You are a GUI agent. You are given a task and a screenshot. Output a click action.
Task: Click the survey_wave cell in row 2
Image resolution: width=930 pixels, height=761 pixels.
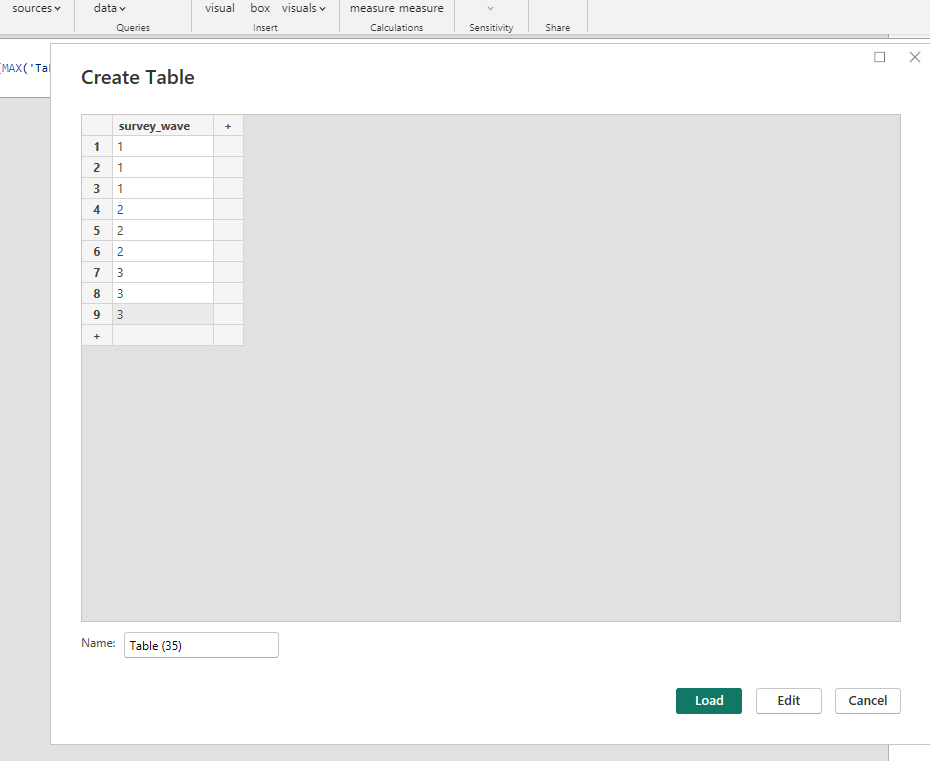(163, 167)
